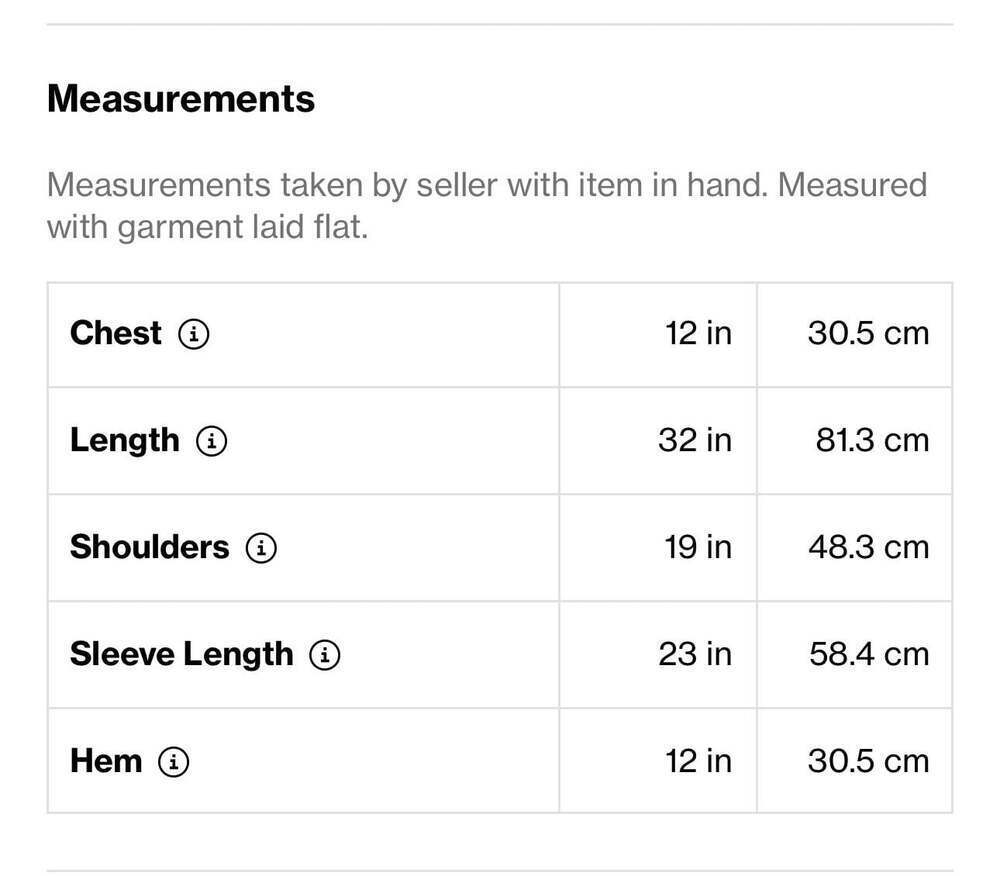This screenshot has width=1000, height=876.
Task: Click the 48.3 cm Shoulders value
Action: (x=868, y=548)
